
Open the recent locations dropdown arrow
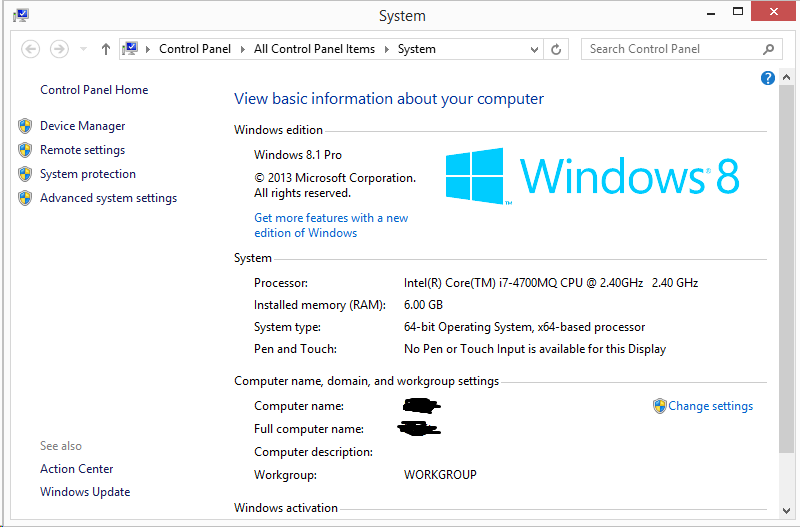pos(83,49)
